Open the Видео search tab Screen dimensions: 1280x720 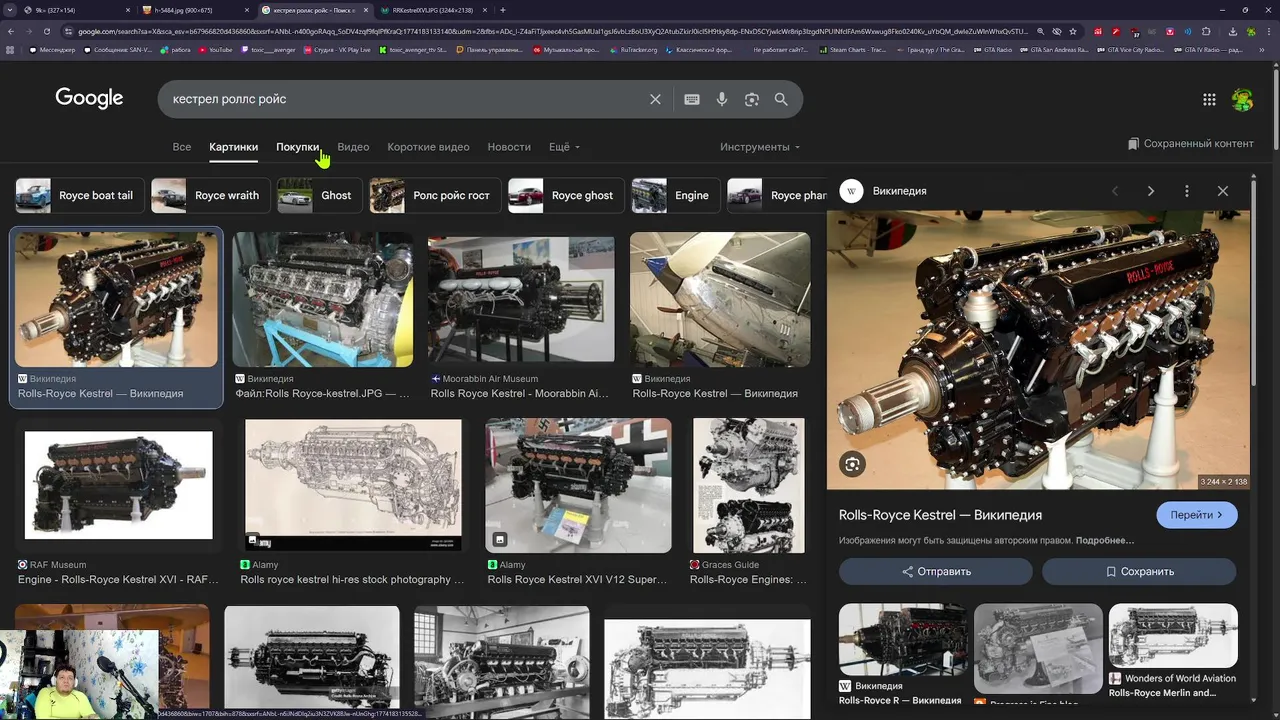tap(353, 147)
